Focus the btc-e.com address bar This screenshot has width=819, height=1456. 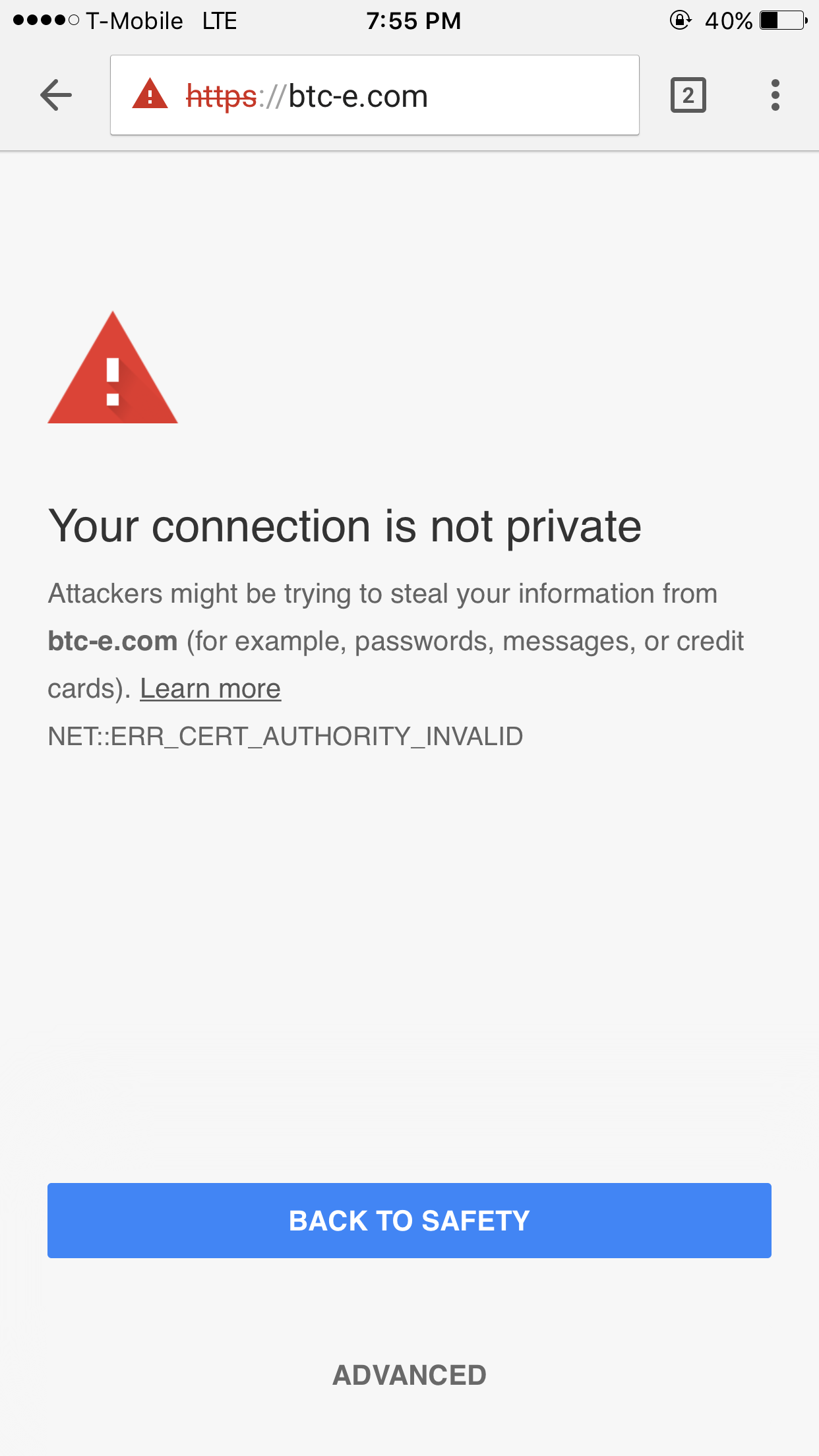(x=375, y=96)
